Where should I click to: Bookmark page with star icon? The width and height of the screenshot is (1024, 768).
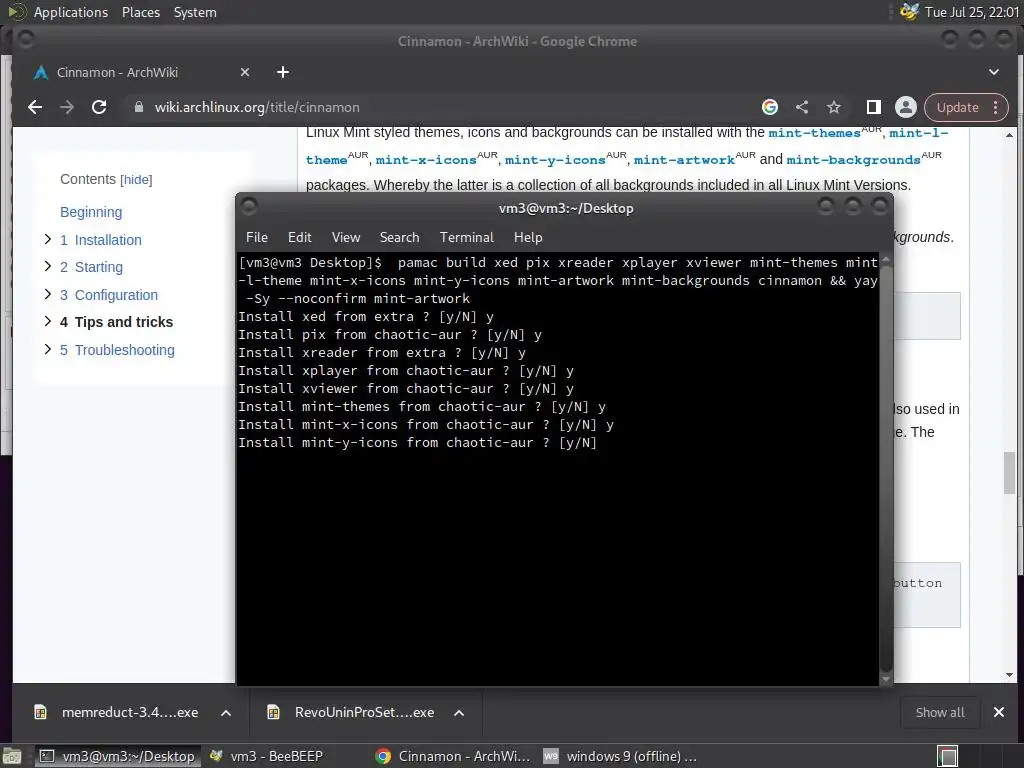834,107
